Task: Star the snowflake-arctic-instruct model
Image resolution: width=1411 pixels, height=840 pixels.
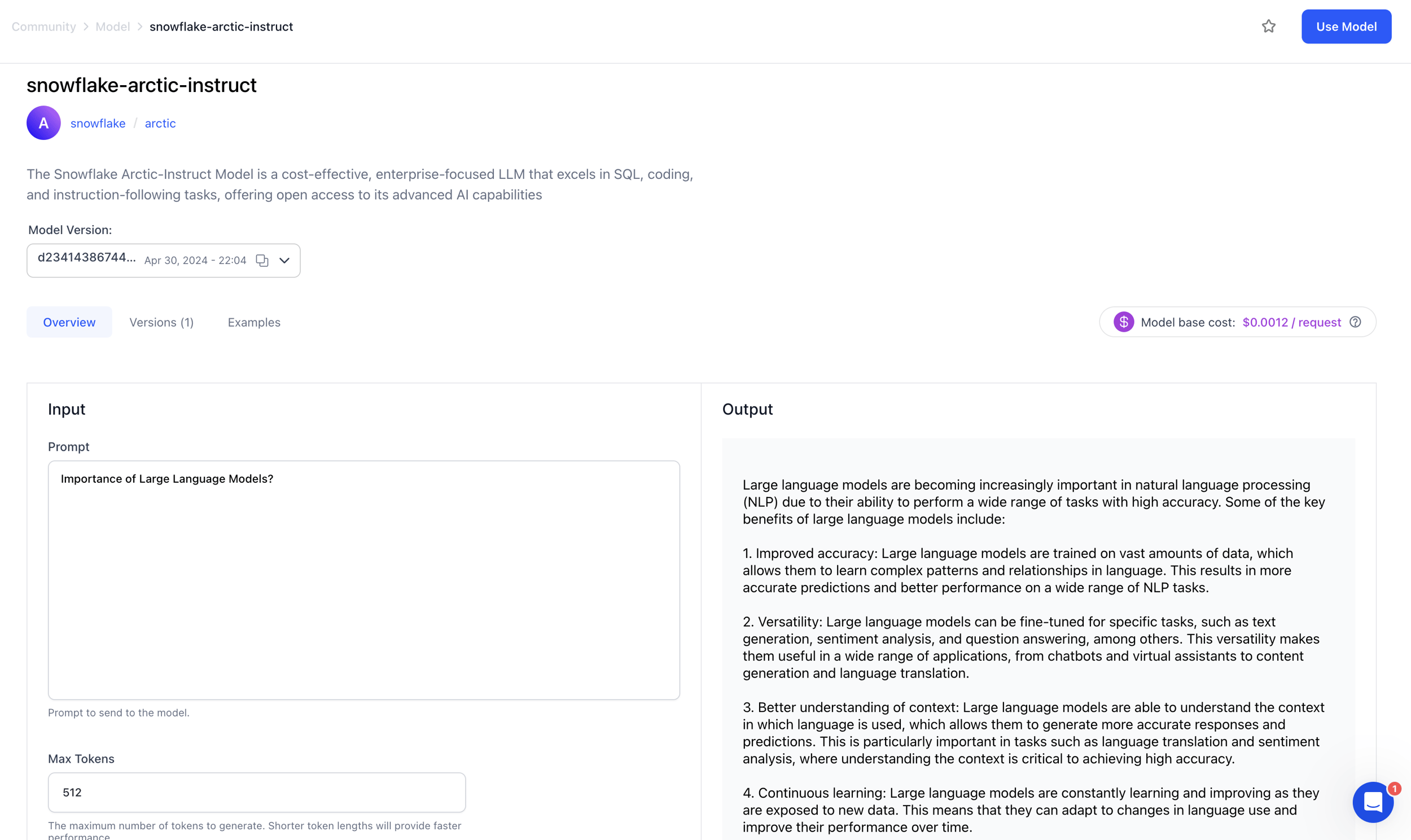Action: (1268, 27)
